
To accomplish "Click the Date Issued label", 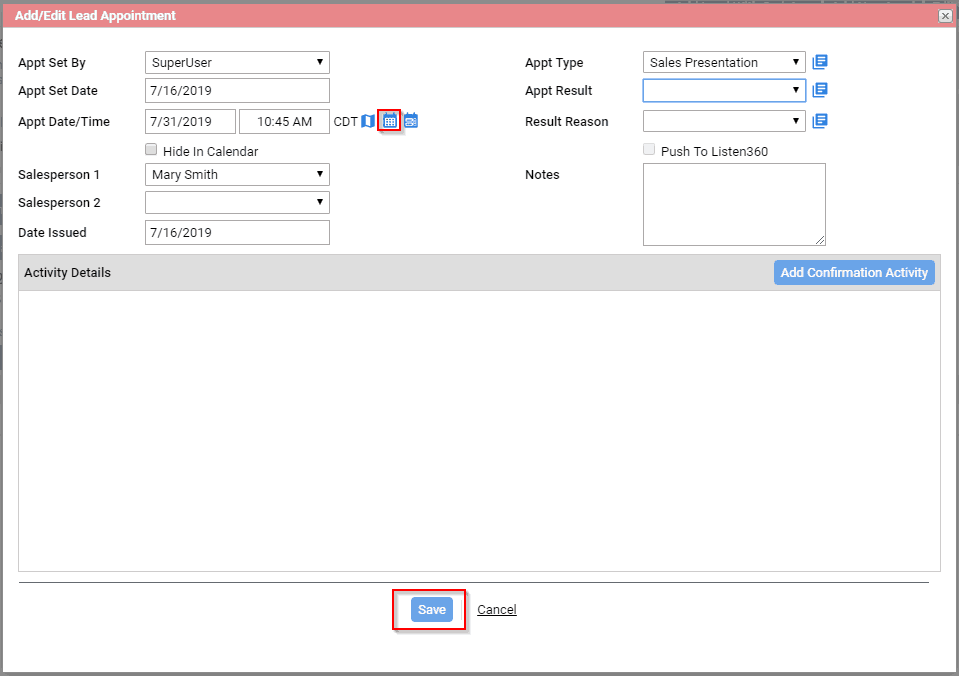I will (x=53, y=232).
